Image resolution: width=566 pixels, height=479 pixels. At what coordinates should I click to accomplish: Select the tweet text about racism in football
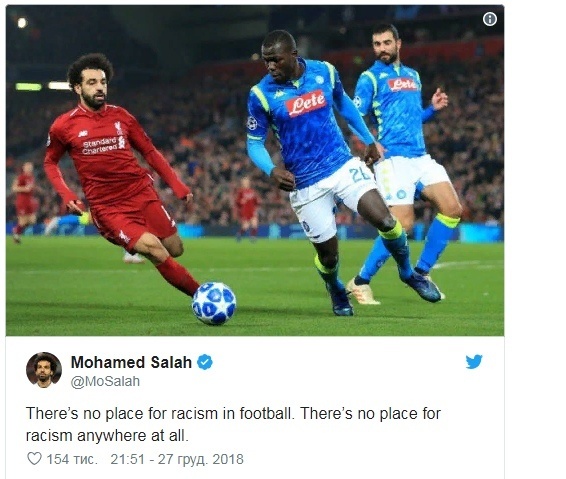[x=233, y=424]
